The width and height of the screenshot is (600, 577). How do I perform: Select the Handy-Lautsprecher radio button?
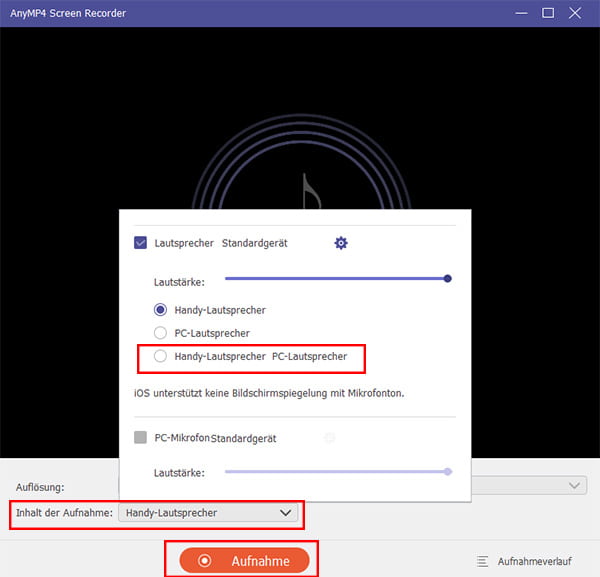pos(160,310)
